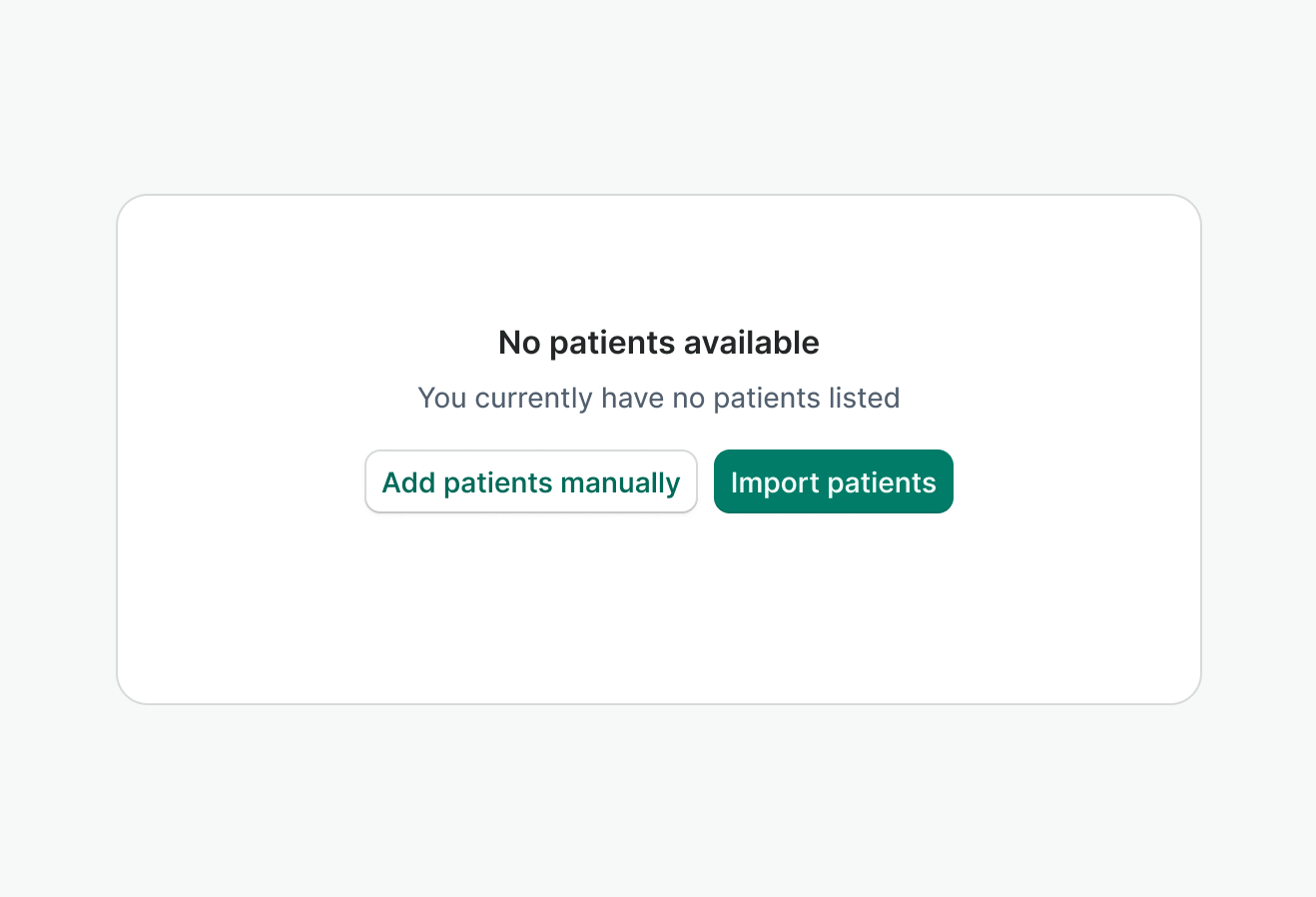
Task: Choose the Import patients primary action
Action: 833,481
